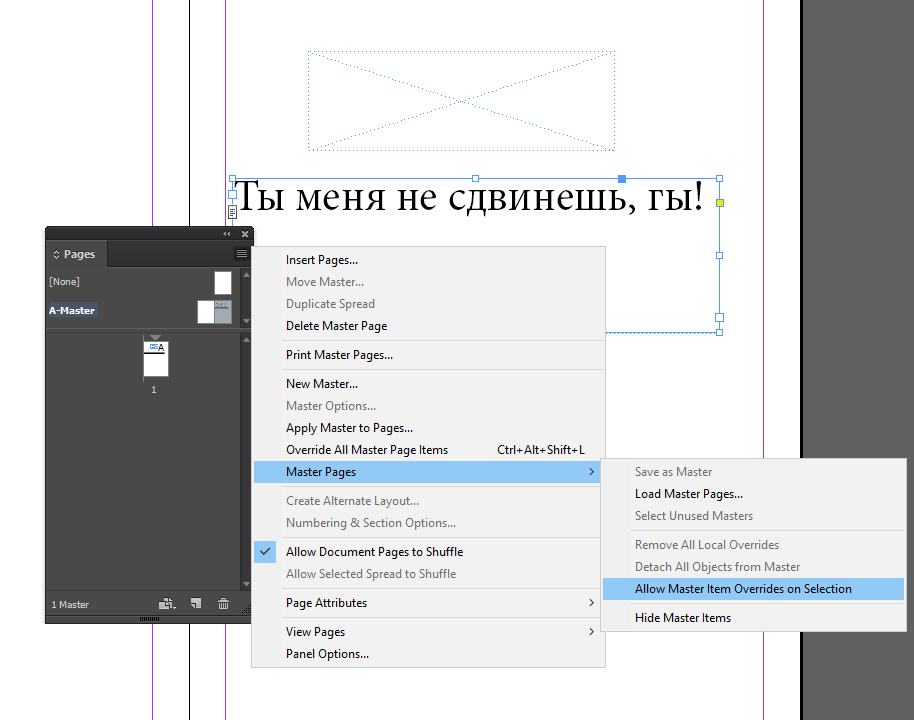
Task: Click the pages list scroll-down arrow
Action: pyautogui.click(x=246, y=584)
